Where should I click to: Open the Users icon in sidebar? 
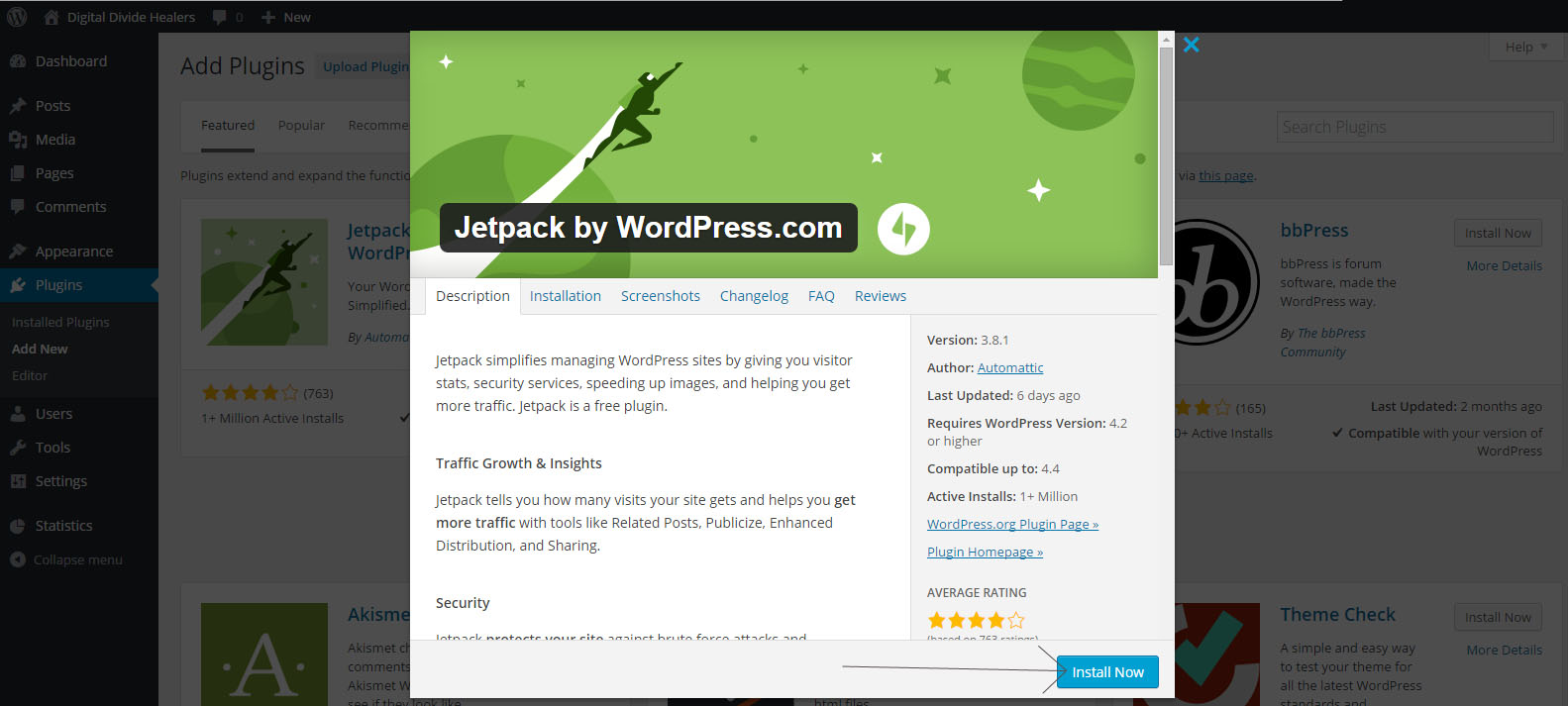point(18,414)
